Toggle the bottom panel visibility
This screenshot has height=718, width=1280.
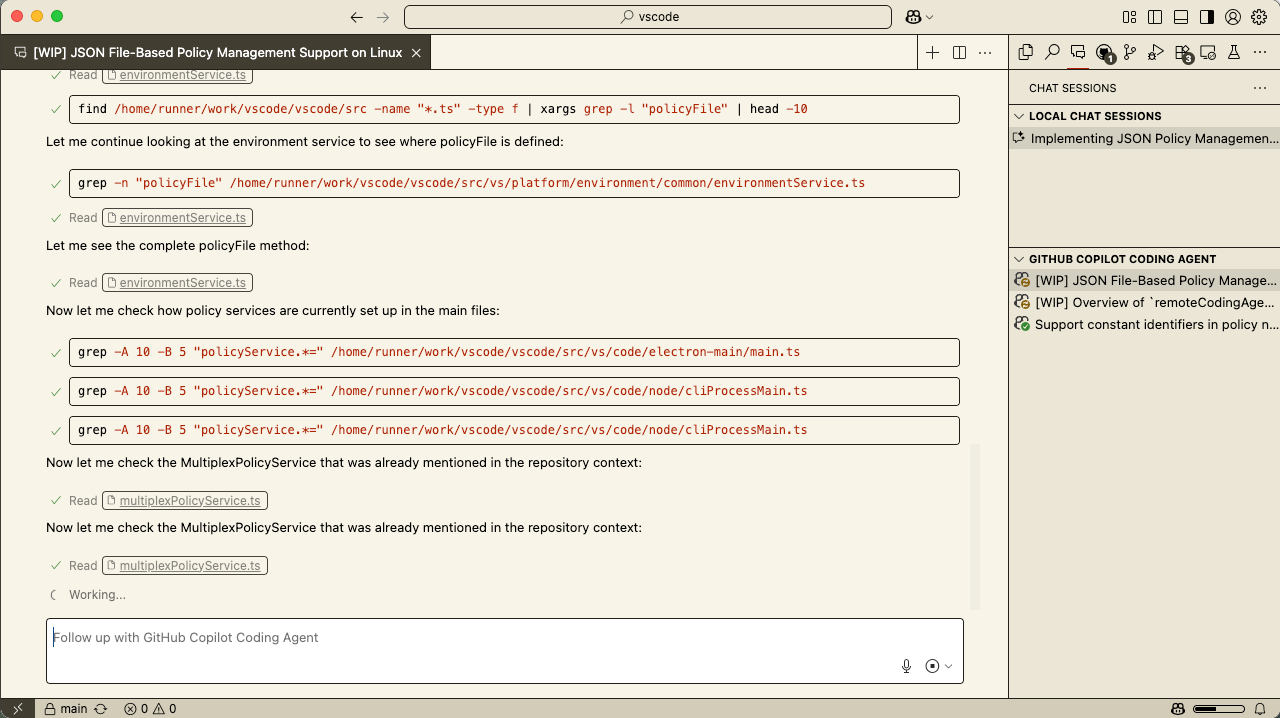pos(1181,17)
